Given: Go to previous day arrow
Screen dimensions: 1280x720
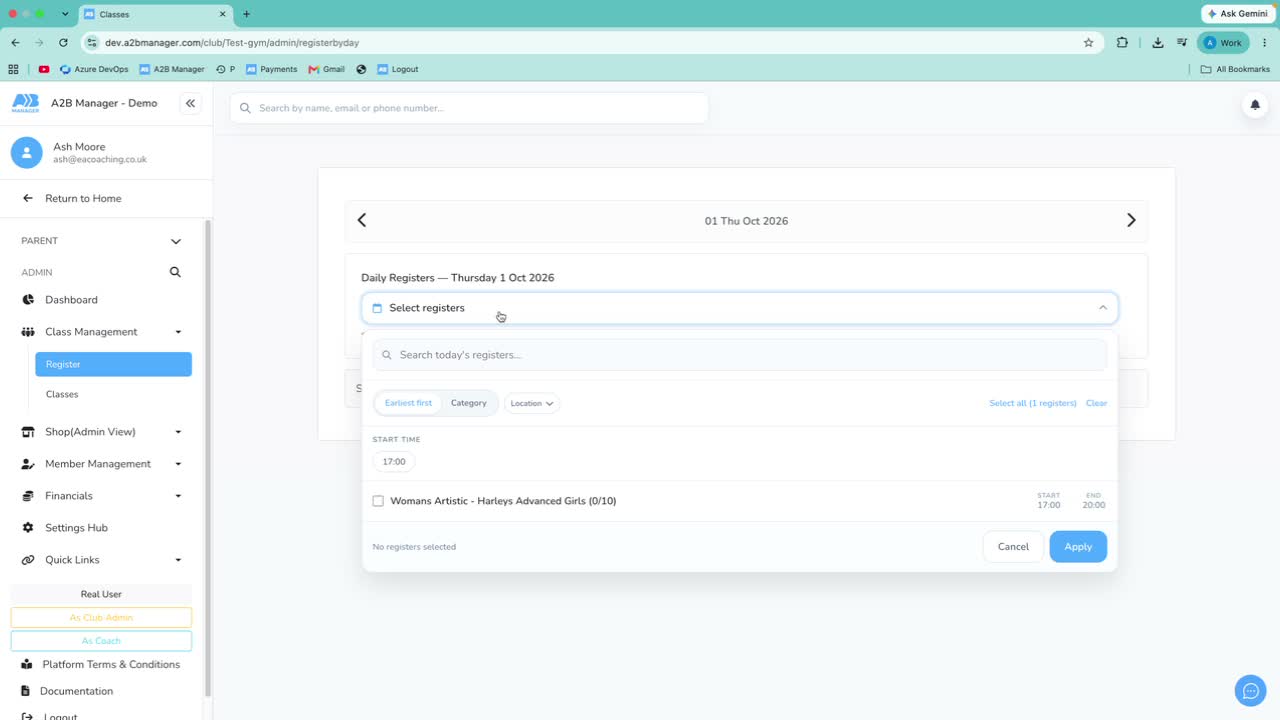Looking at the screenshot, I should pyautogui.click(x=362, y=220).
